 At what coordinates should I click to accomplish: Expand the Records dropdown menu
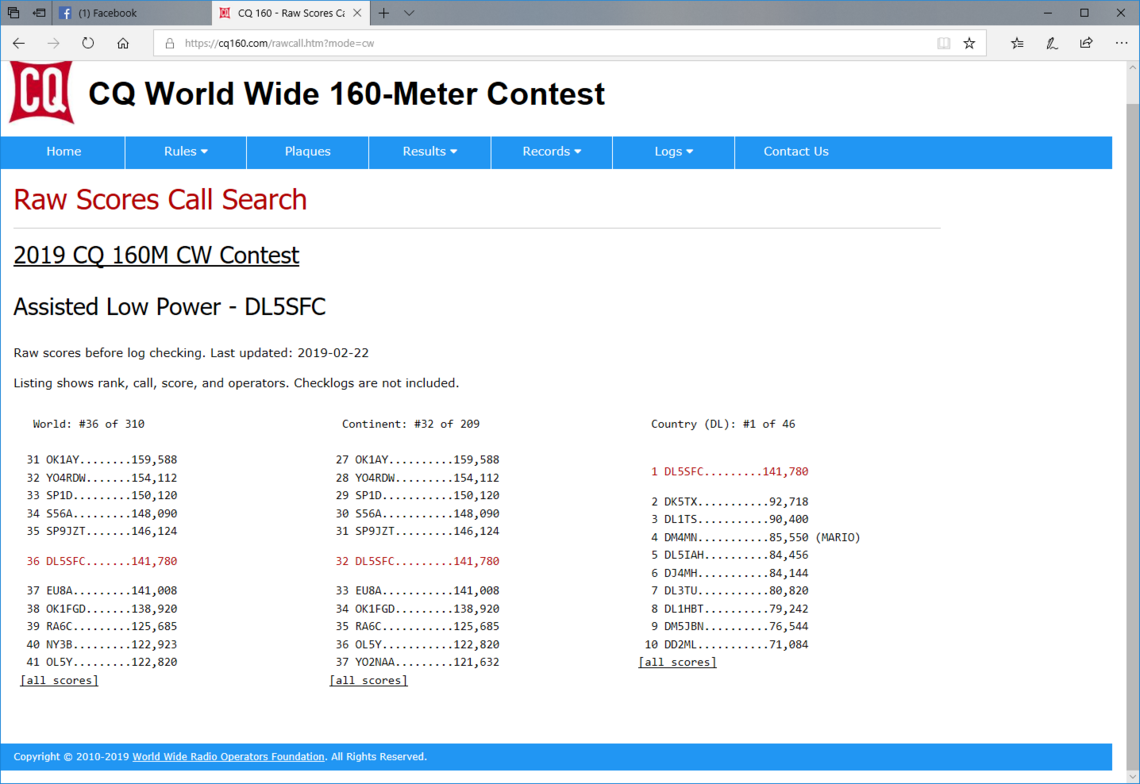tap(551, 152)
